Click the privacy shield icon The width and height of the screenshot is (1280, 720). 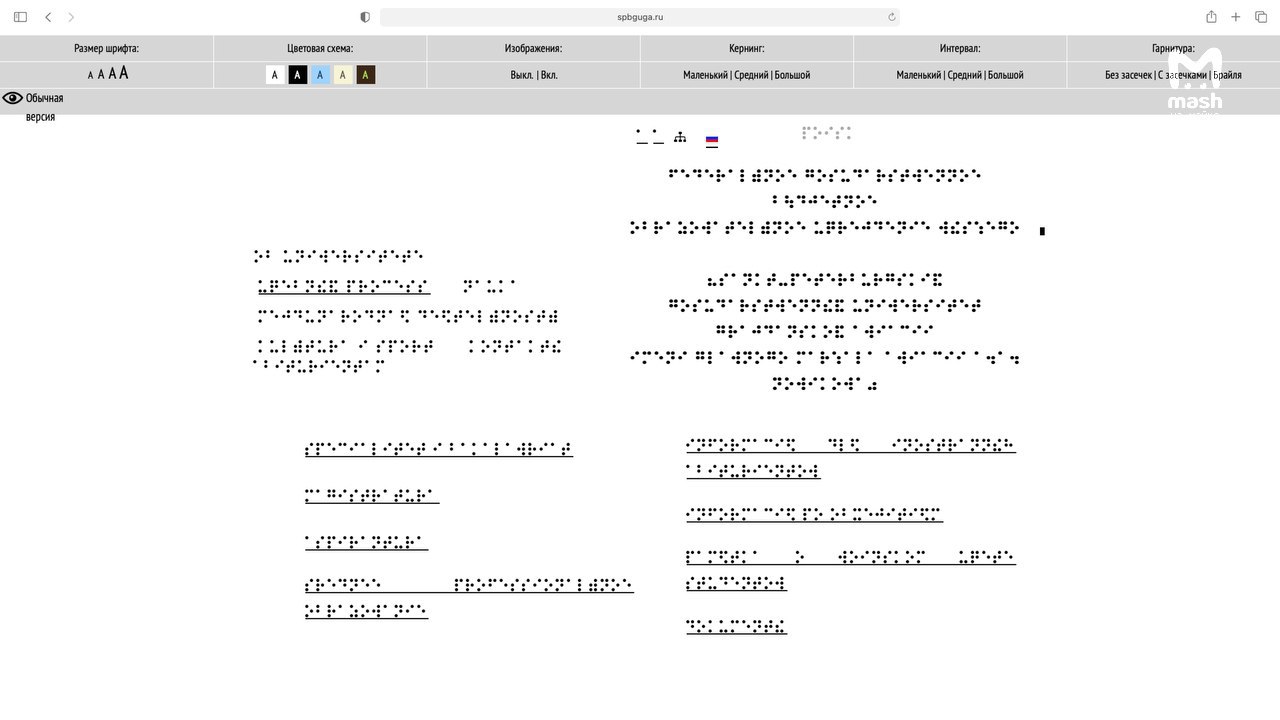(x=365, y=17)
